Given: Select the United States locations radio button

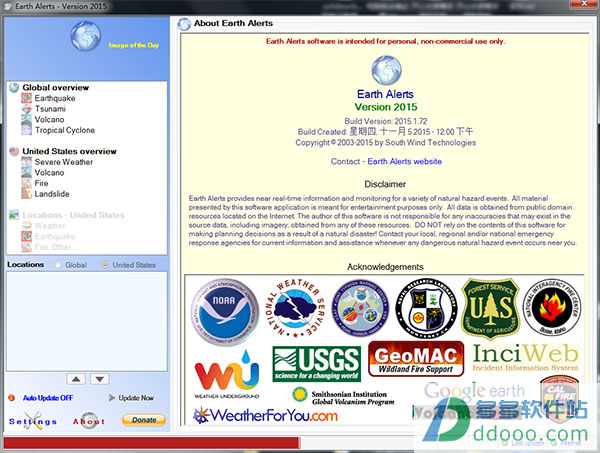Looking at the screenshot, I should [105, 265].
